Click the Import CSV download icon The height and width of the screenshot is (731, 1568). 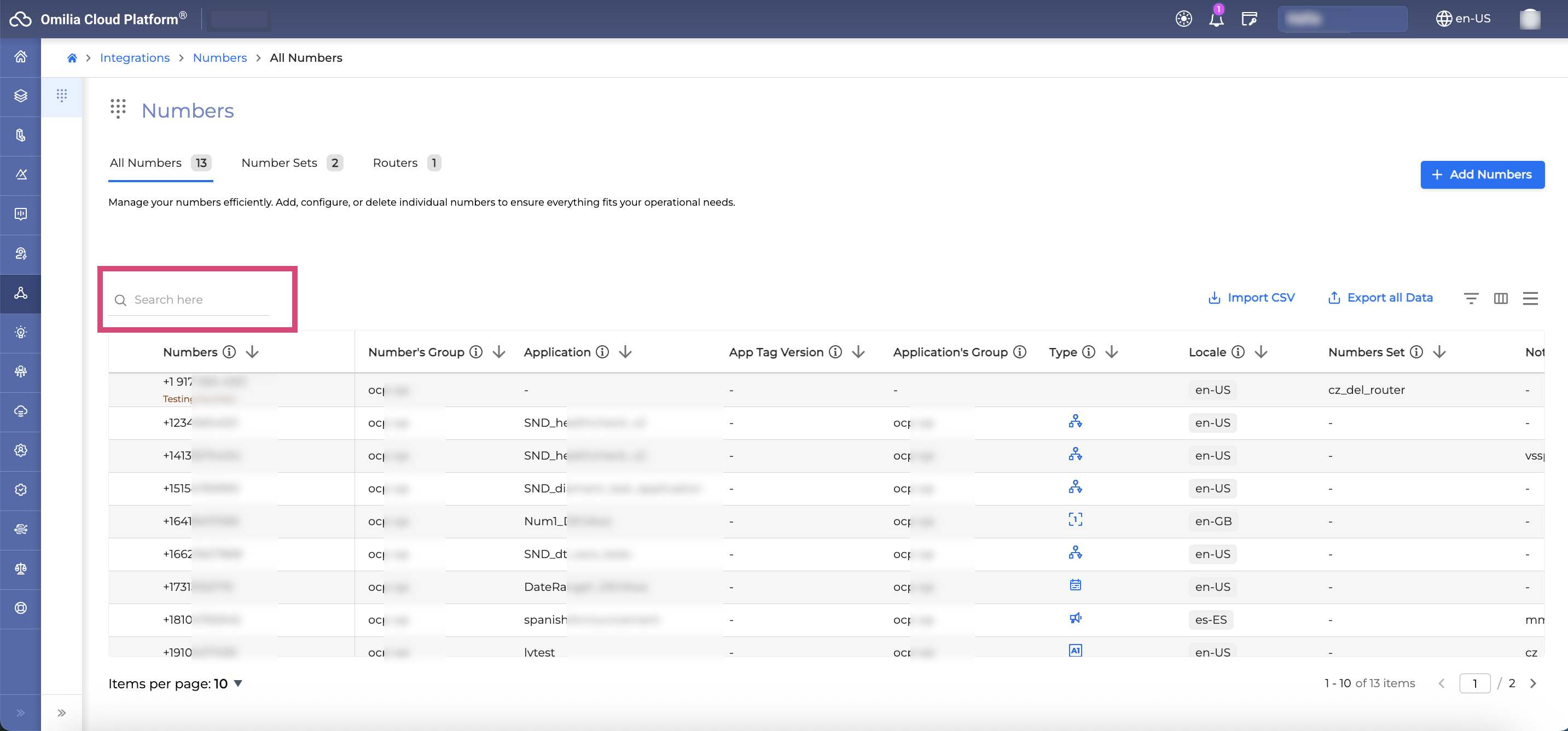pyautogui.click(x=1213, y=298)
